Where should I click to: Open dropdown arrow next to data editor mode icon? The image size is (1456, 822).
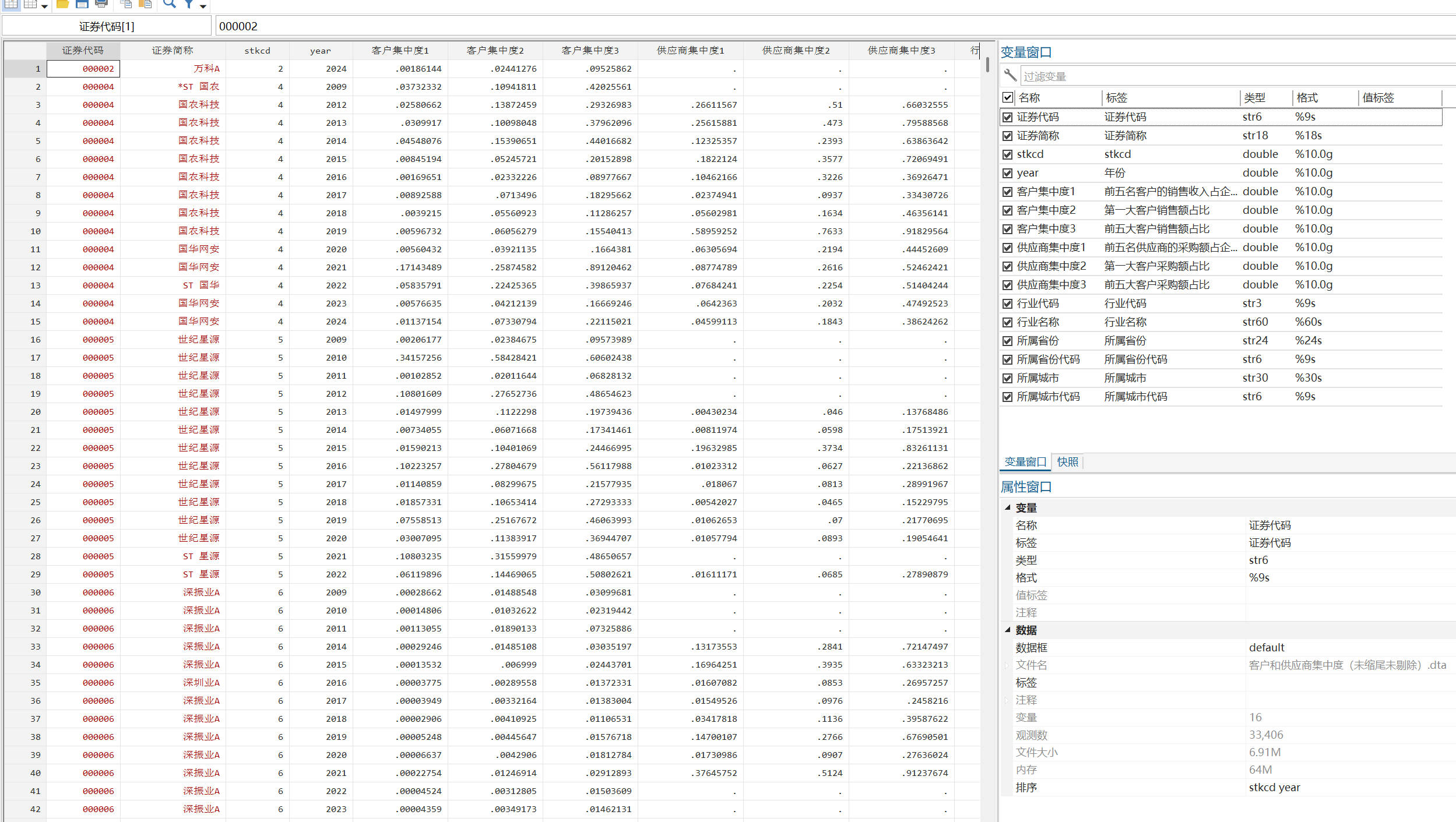[44, 6]
